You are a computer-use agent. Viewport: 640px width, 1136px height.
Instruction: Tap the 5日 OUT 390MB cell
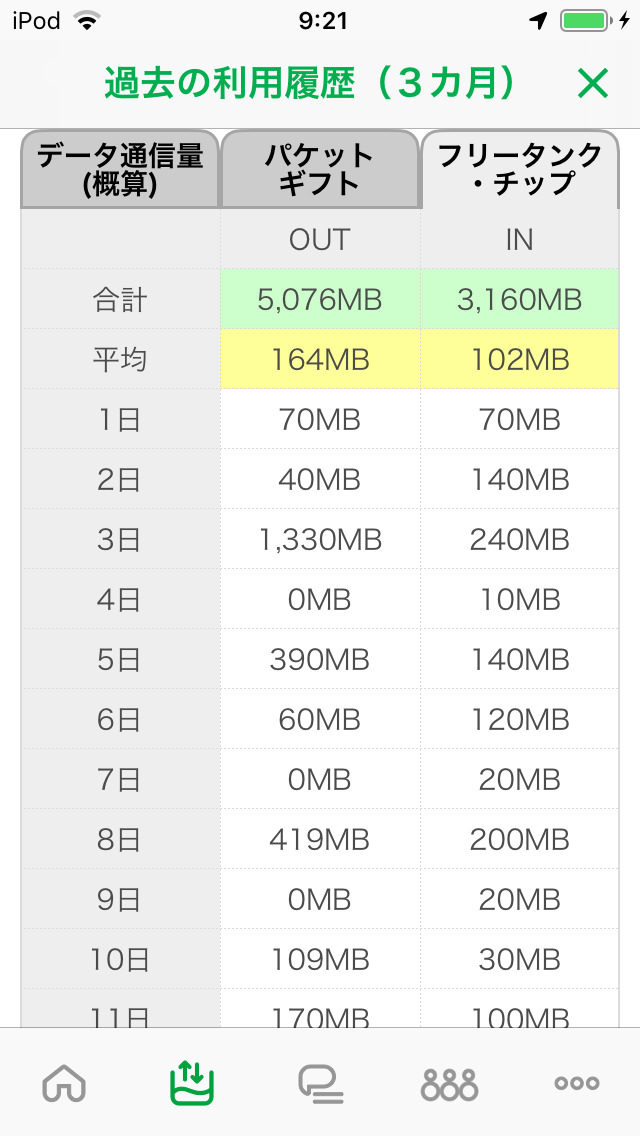tap(320, 659)
